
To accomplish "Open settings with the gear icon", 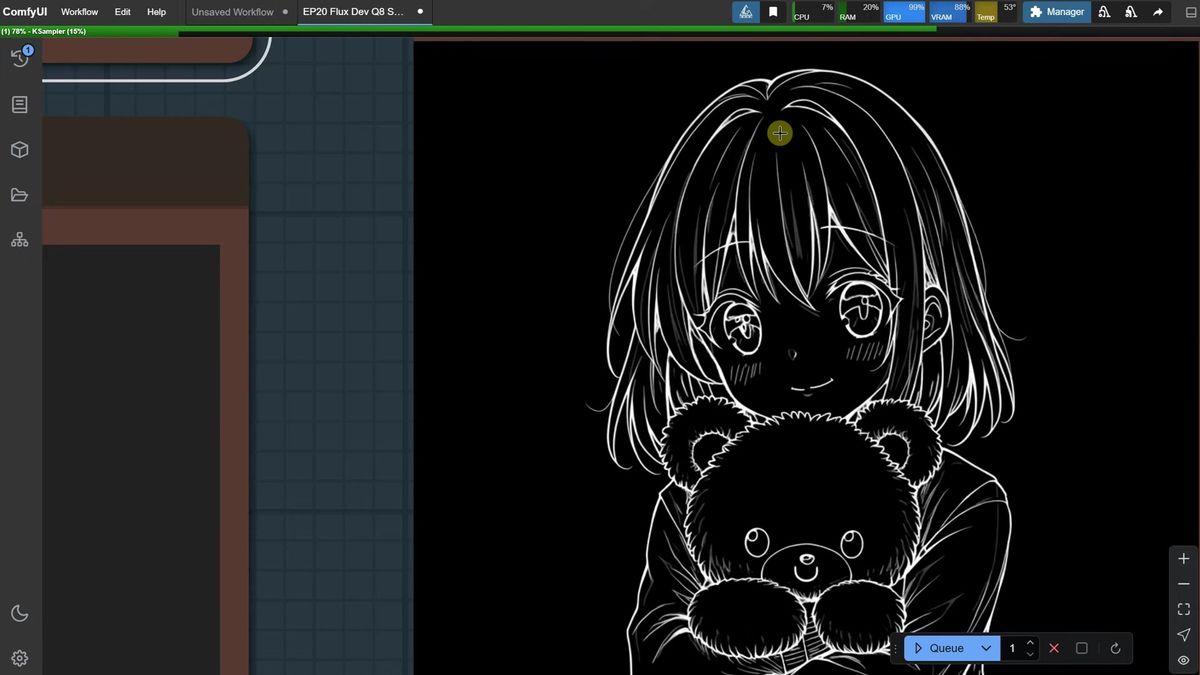I will [20, 658].
